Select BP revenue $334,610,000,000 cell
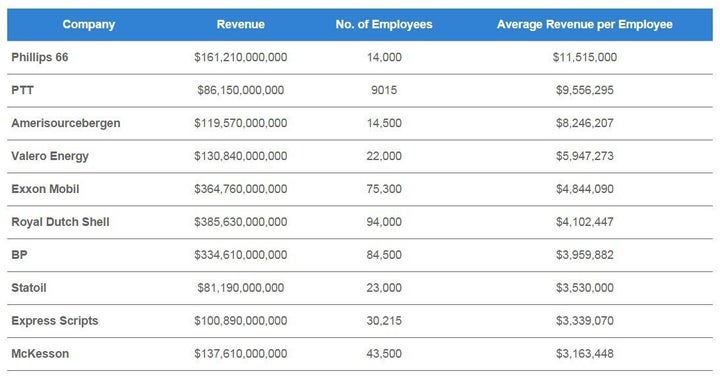The height and width of the screenshot is (388, 720). click(241, 255)
